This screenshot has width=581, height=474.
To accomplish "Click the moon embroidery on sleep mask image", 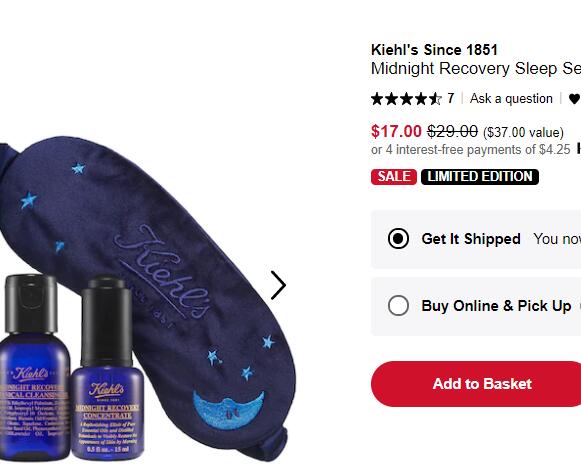I will tap(229, 410).
